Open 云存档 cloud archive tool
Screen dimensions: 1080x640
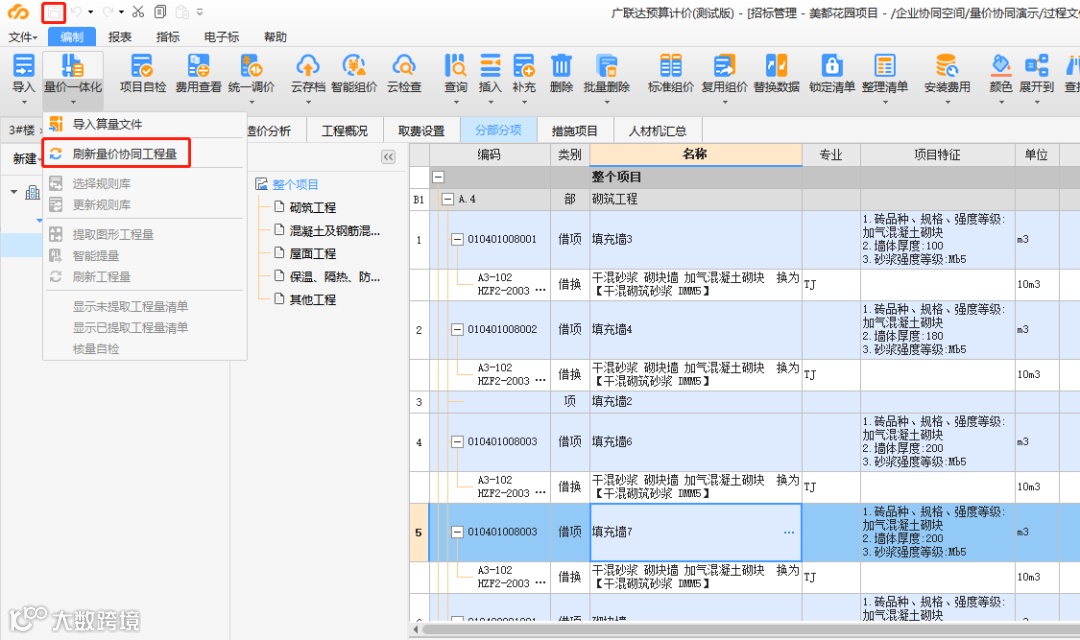(308, 73)
